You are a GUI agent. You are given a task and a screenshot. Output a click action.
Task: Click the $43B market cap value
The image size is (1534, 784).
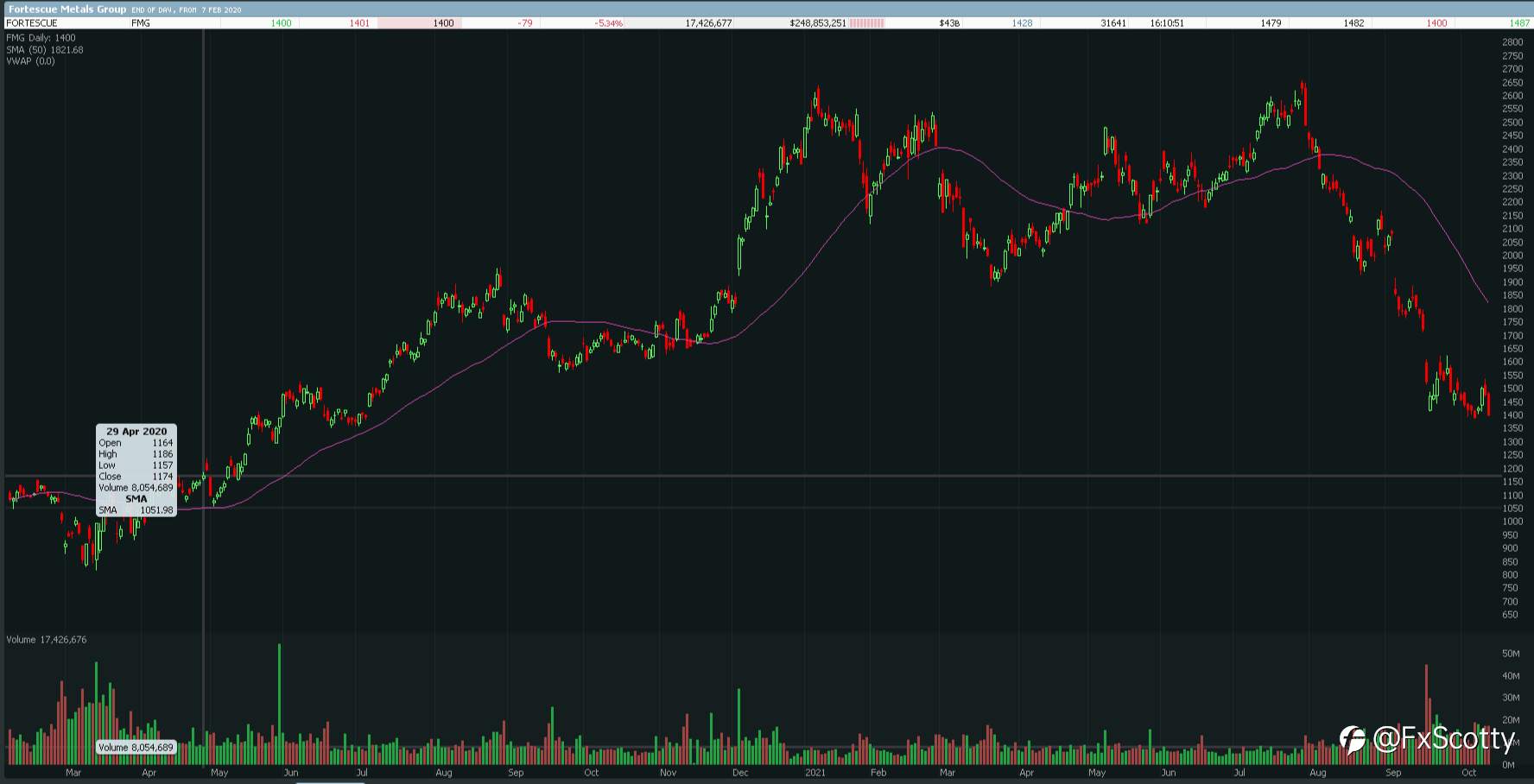(x=948, y=23)
